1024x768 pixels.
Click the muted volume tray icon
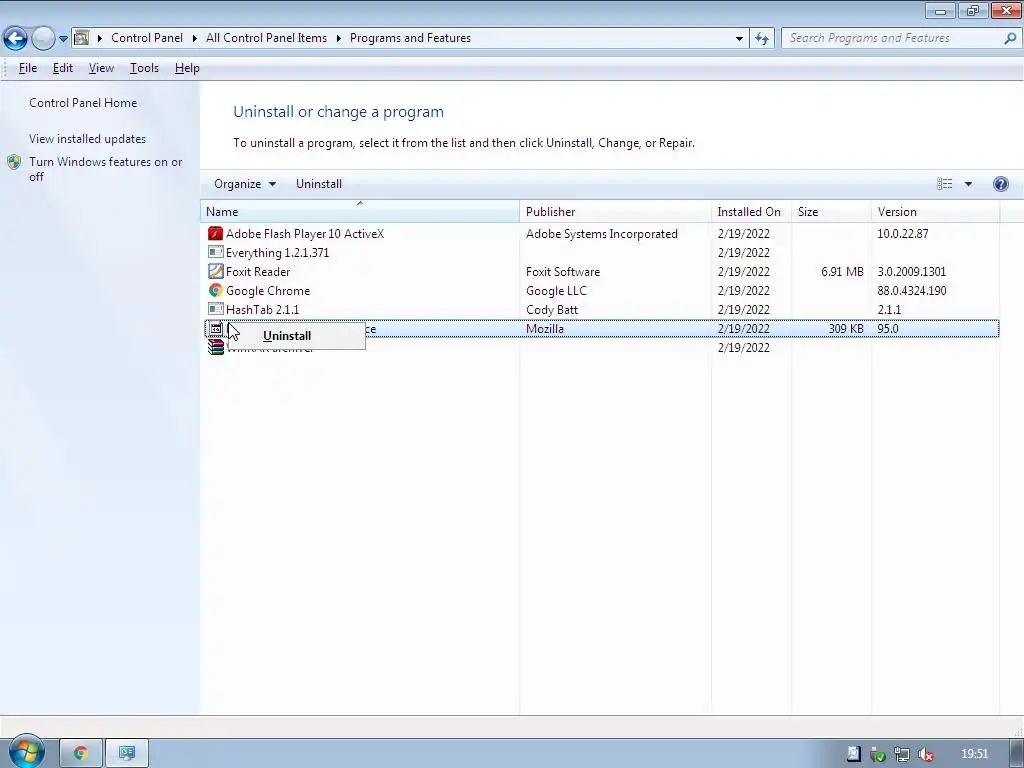click(925, 754)
